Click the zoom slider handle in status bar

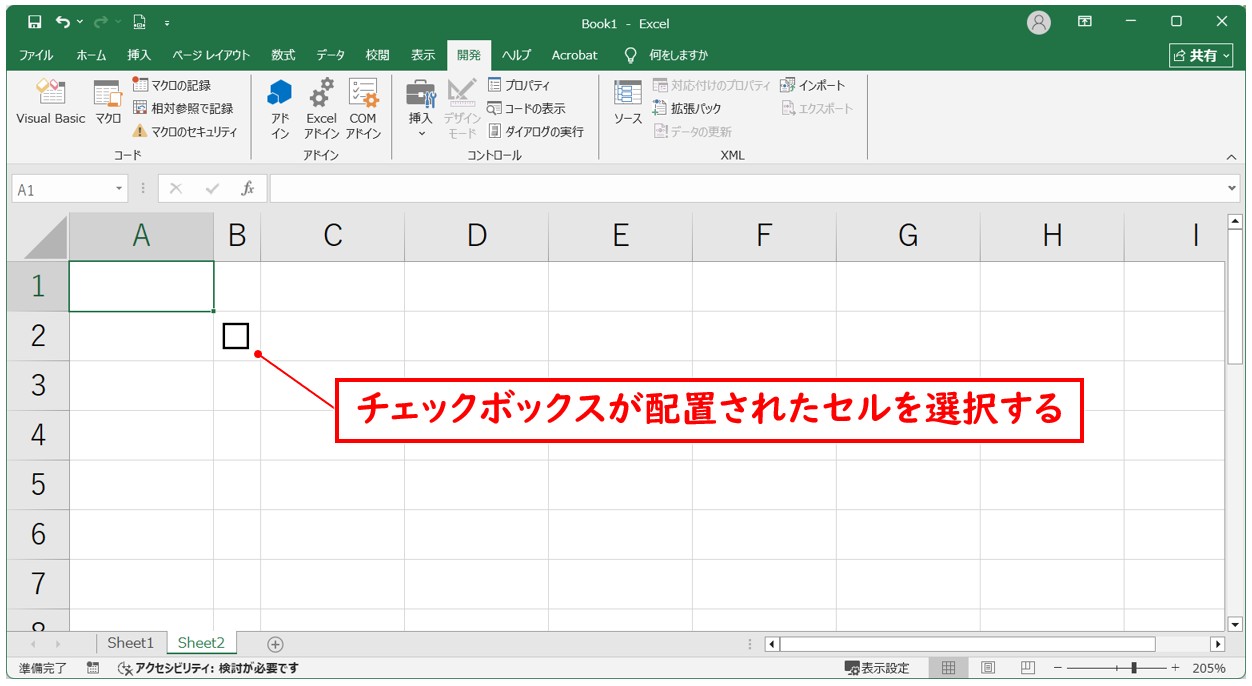(x=1133, y=668)
